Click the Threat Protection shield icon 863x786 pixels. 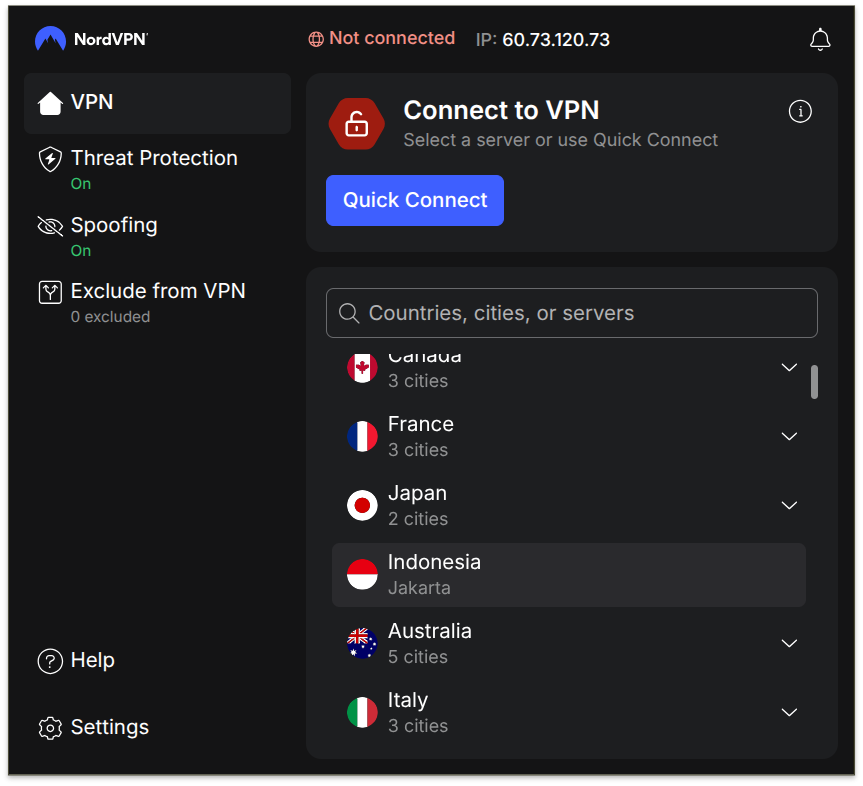tap(50, 159)
